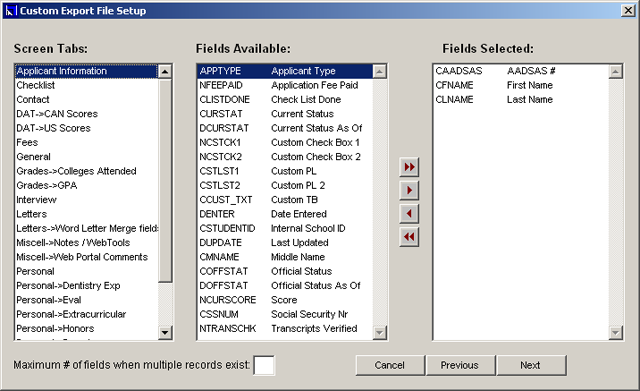The width and height of the screenshot is (640, 391).
Task: Focus the maximum number of fields input box
Action: [x=264, y=365]
